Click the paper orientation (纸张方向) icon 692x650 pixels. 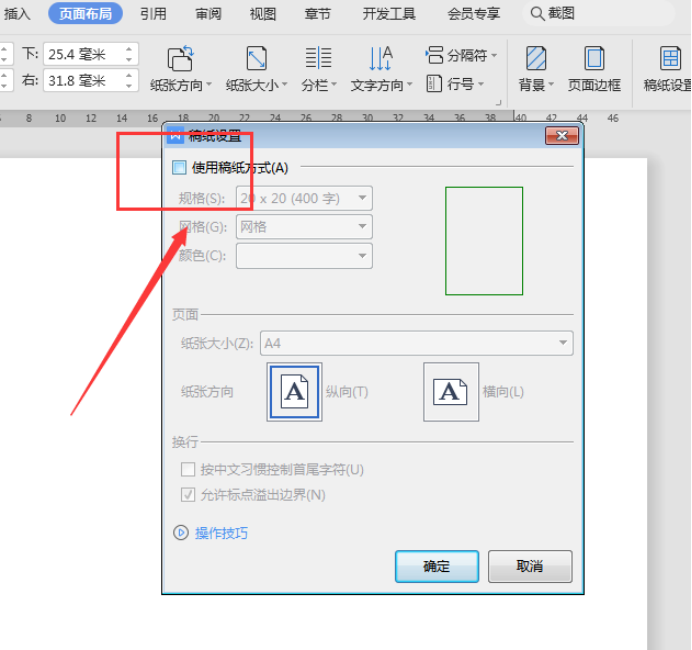tap(181, 59)
